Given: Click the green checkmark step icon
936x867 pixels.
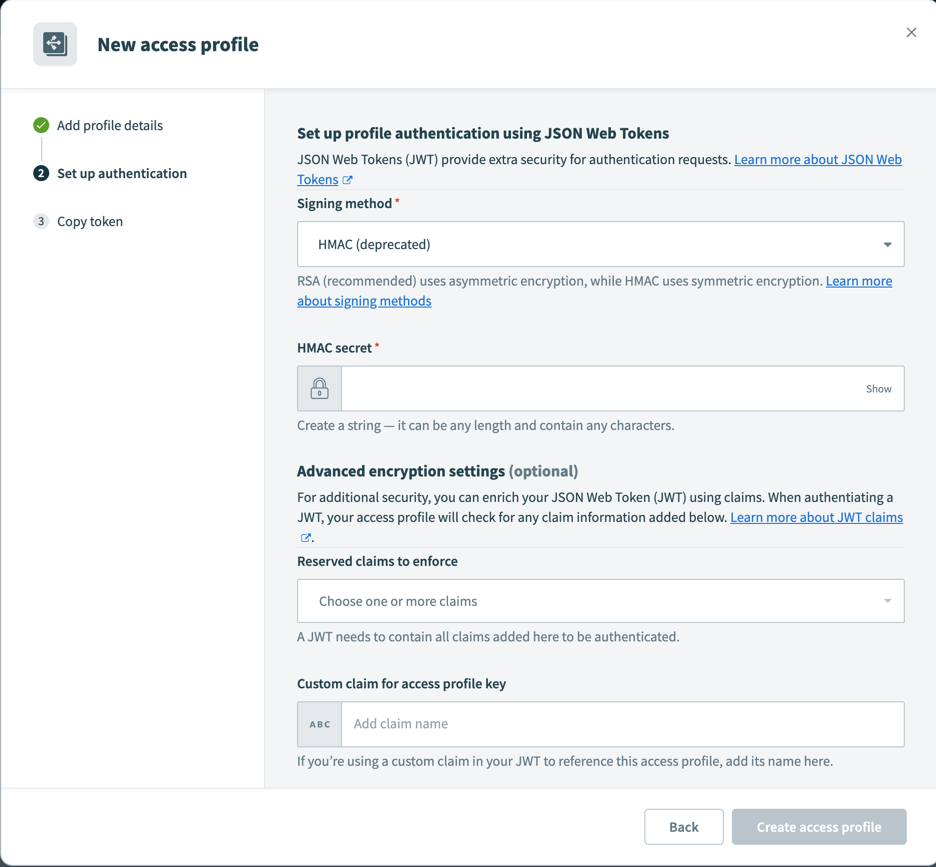Looking at the screenshot, I should (x=41, y=125).
